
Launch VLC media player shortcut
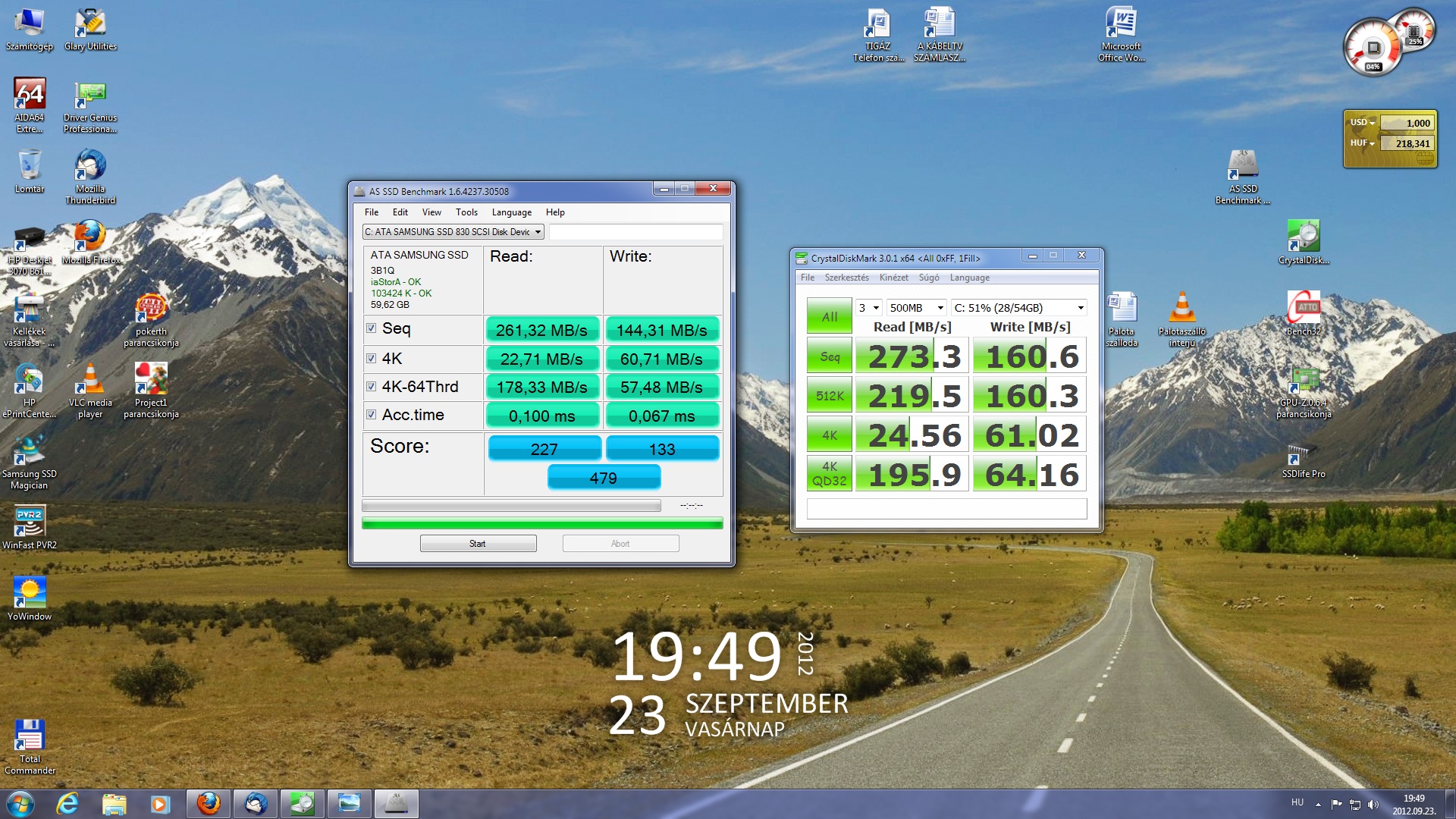(90, 380)
